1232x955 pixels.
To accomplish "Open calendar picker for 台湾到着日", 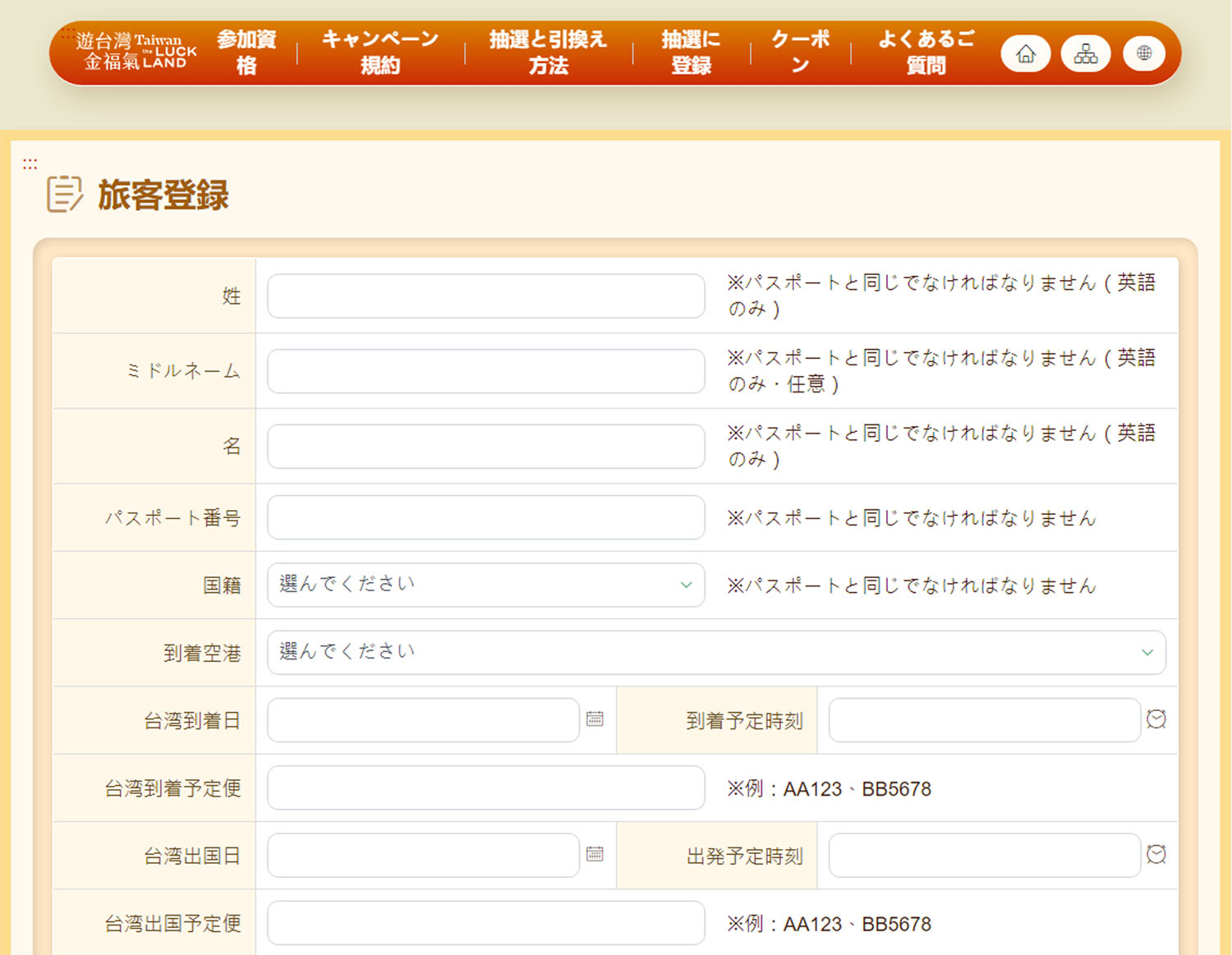I will tap(595, 719).
